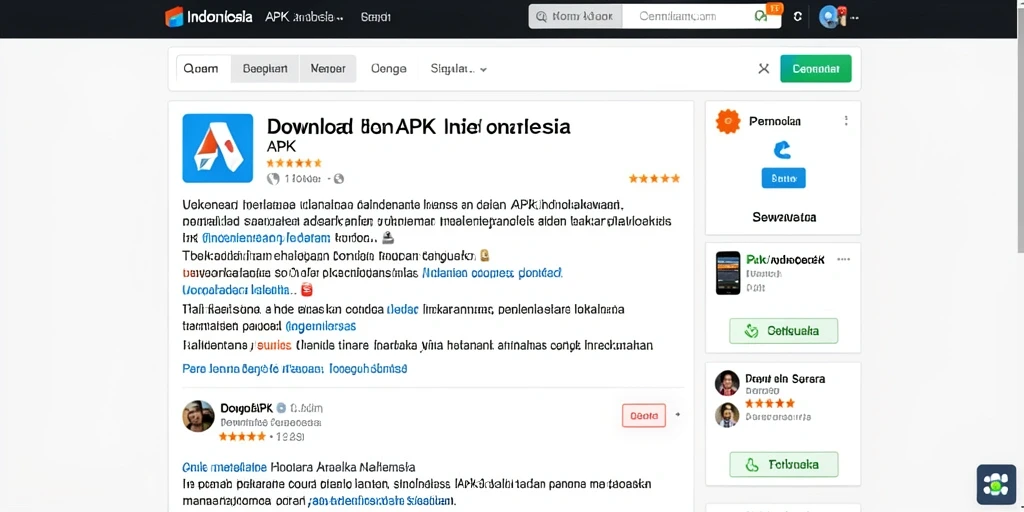Click the star rating under DoigobAPK
The image size is (1024, 512).
pyautogui.click(x=242, y=436)
